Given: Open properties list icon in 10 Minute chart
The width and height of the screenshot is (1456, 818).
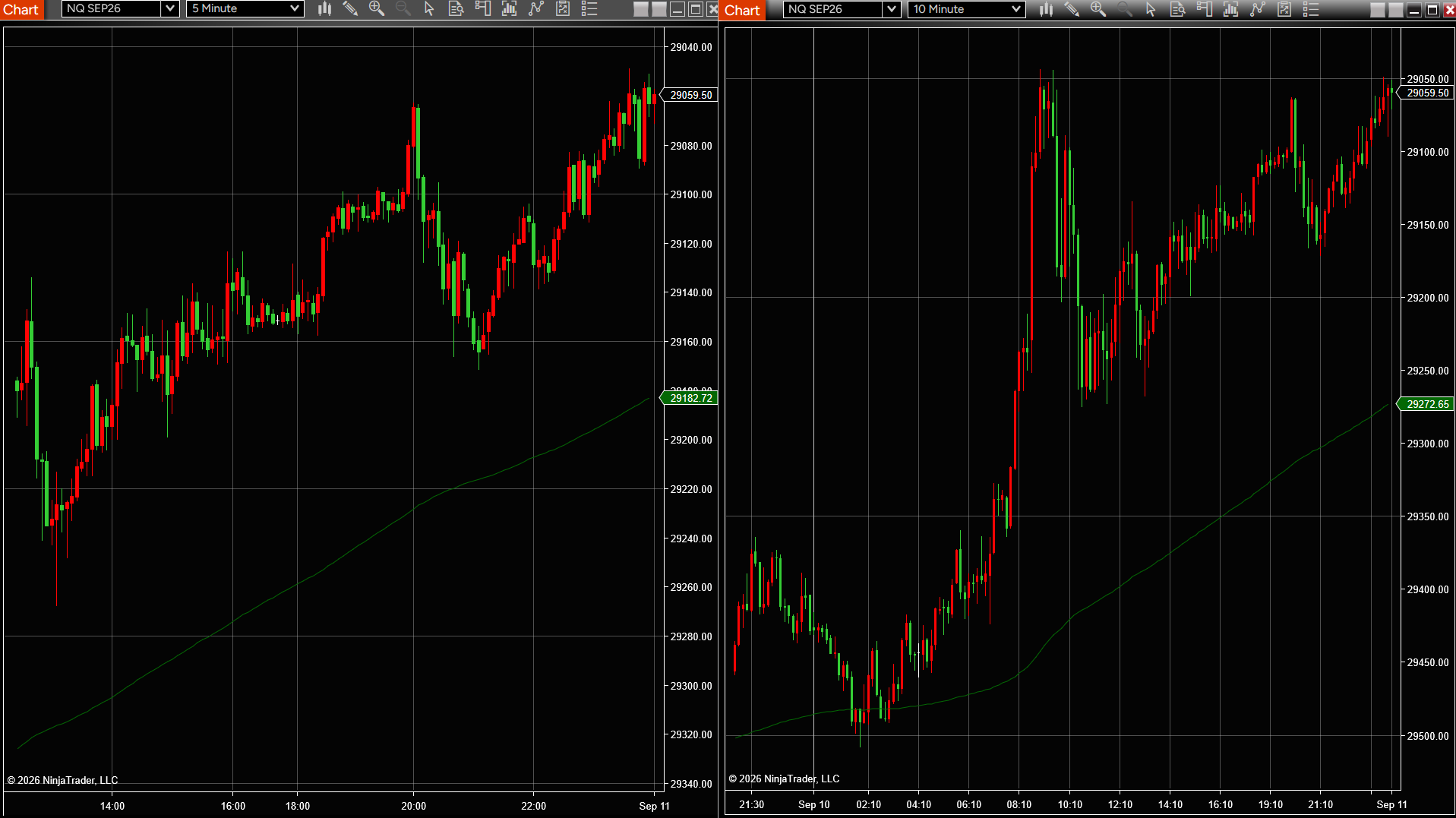Looking at the screenshot, I should pos(1311,9).
